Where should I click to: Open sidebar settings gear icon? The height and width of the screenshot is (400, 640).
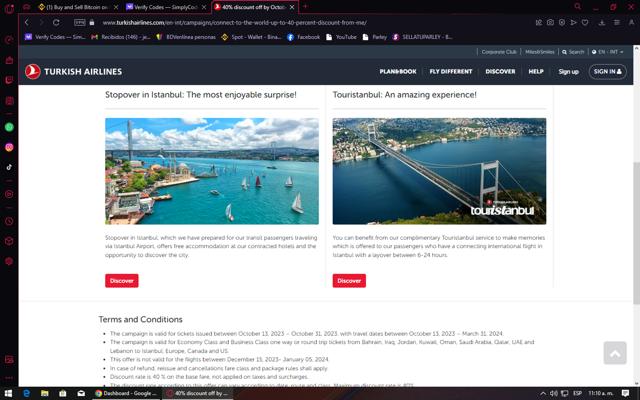pos(9,261)
